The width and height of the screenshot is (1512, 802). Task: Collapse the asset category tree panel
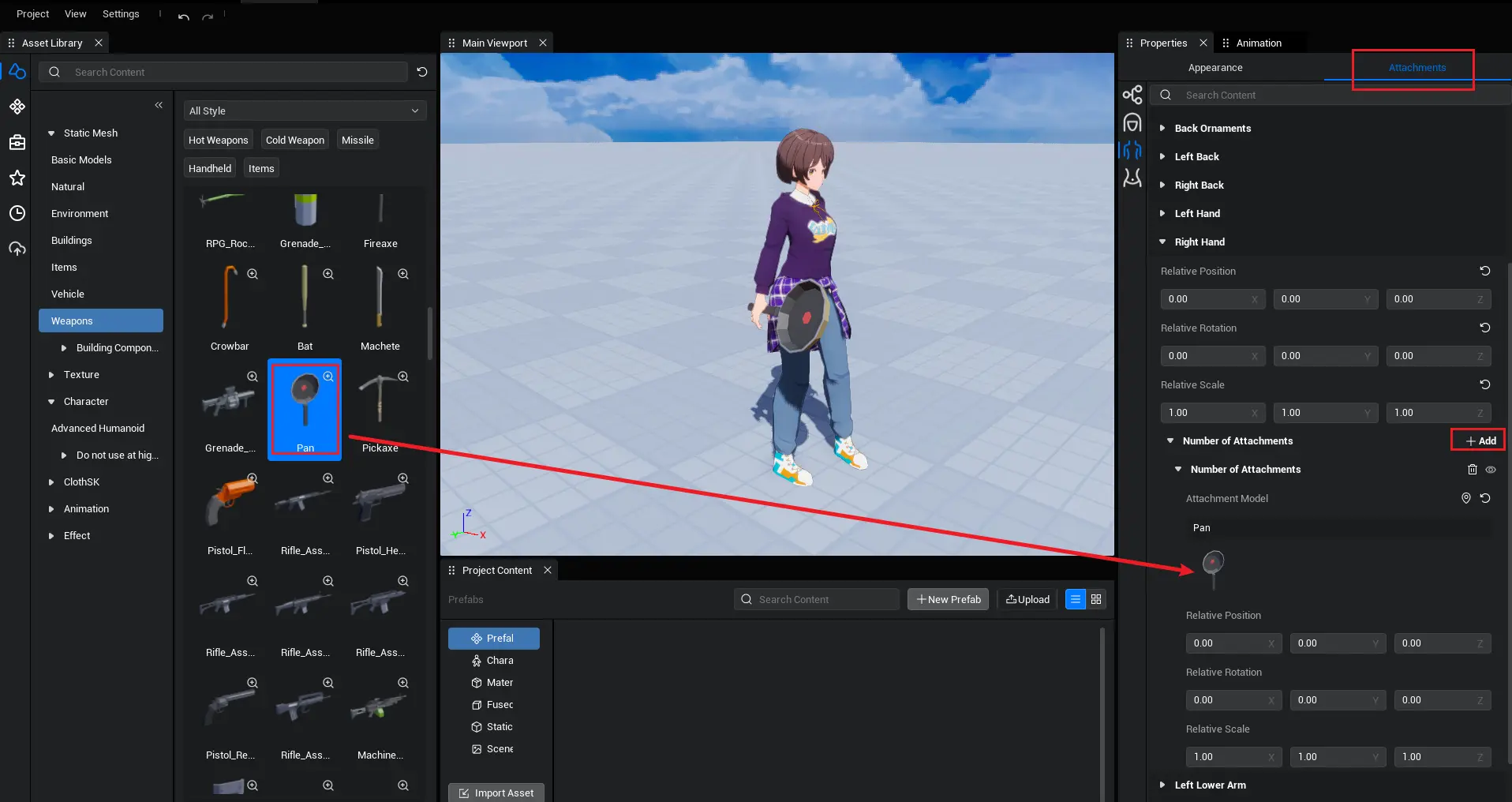[159, 105]
